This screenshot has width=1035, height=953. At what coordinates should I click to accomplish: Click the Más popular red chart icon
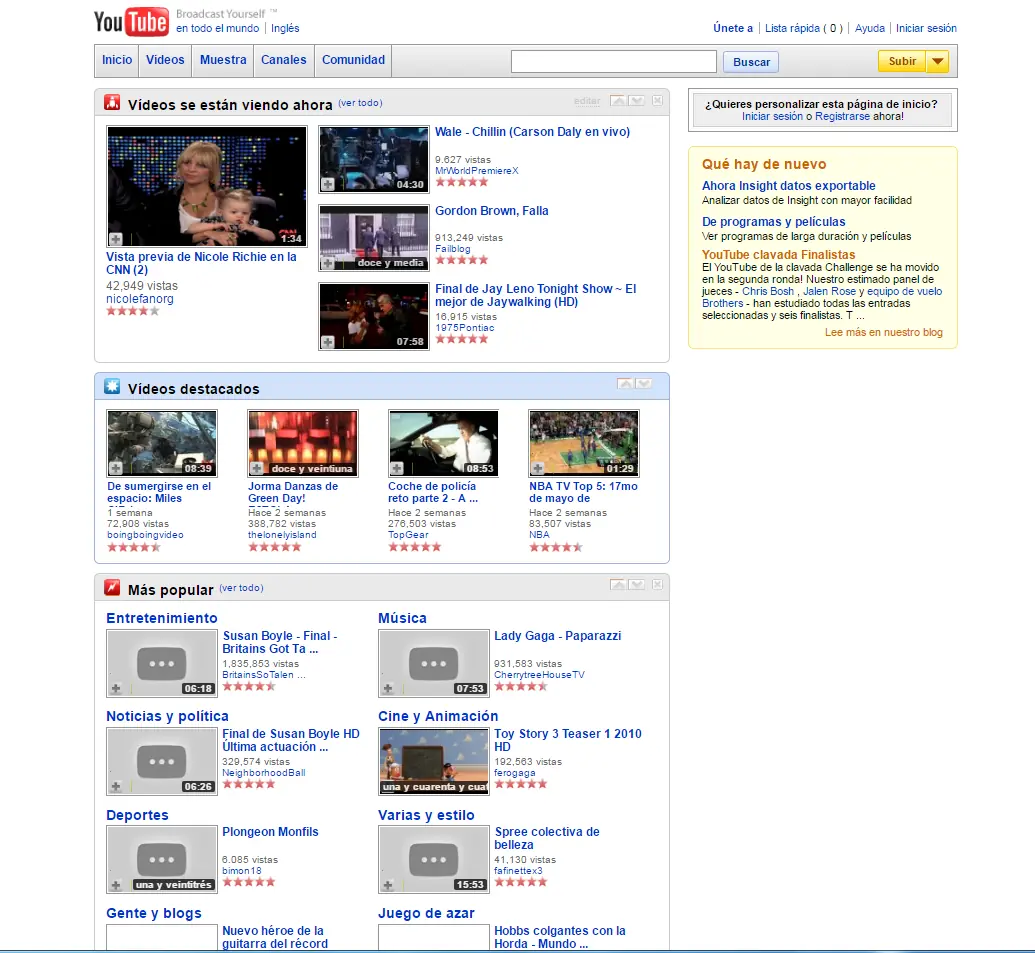tap(112, 587)
